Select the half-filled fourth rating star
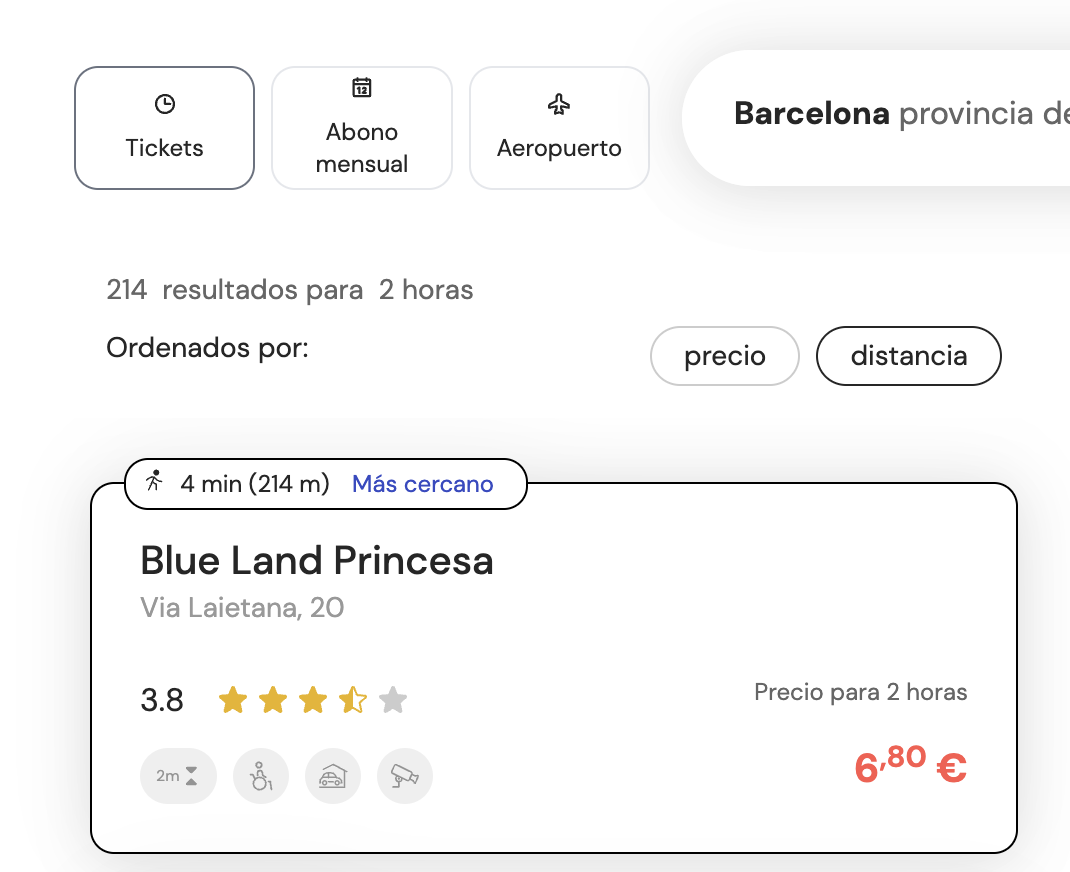The width and height of the screenshot is (1070, 872). pos(352,700)
